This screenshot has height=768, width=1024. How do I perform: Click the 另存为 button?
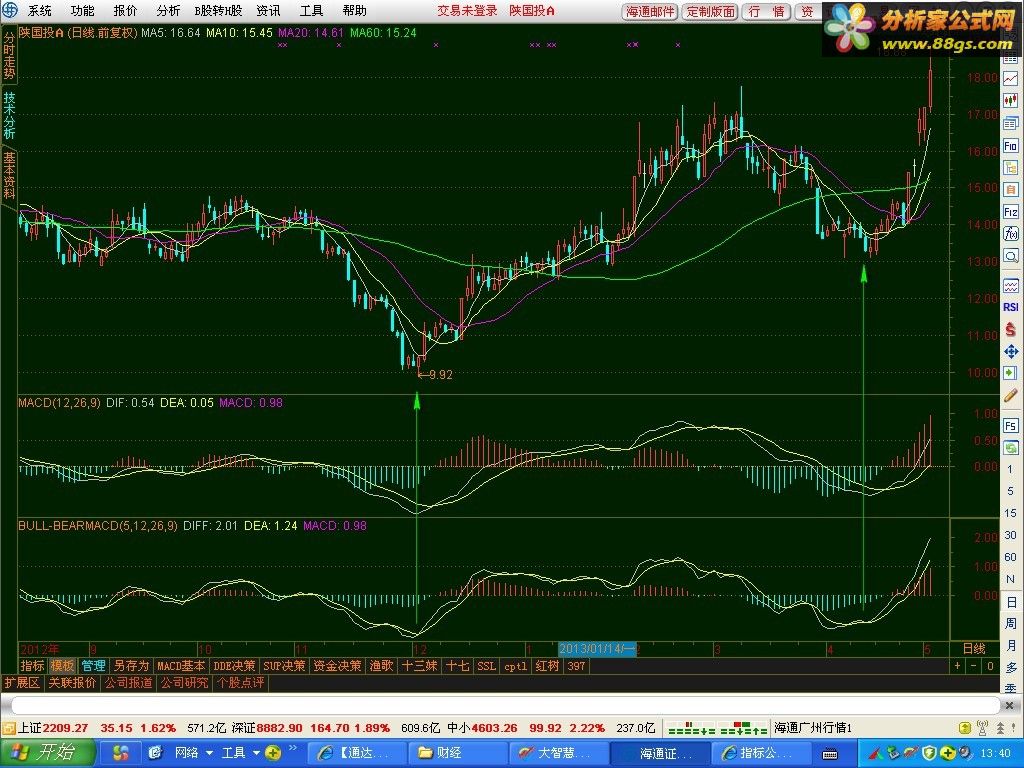[x=131, y=666]
